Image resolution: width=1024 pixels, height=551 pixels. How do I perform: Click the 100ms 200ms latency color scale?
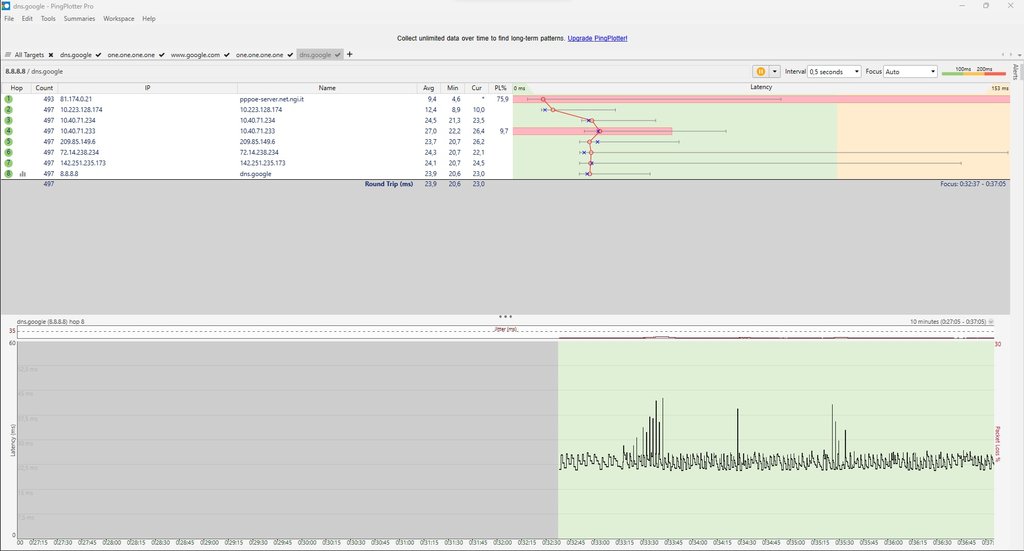tap(973, 72)
